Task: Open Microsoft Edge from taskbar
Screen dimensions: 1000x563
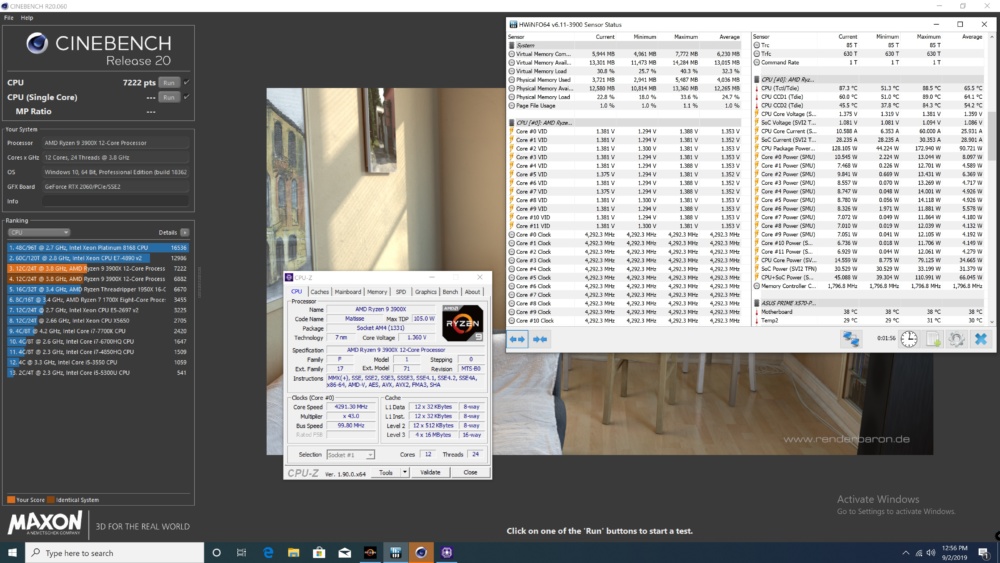Action: 268,553
